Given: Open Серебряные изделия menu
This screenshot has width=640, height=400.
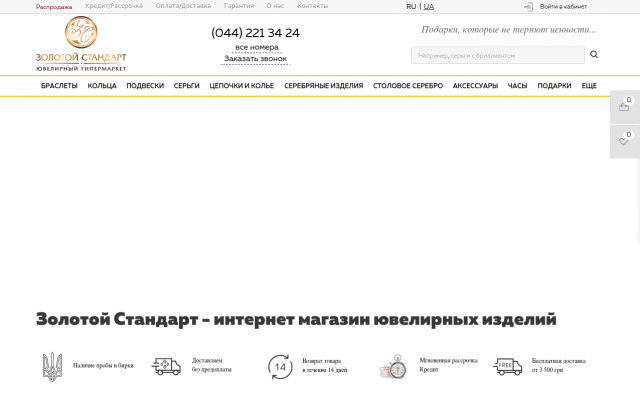Looking at the screenshot, I should [x=324, y=86].
